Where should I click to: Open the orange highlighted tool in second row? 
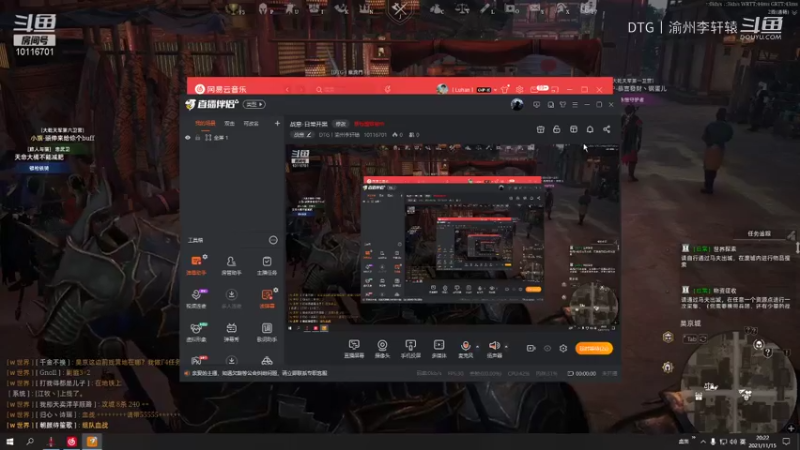point(267,298)
